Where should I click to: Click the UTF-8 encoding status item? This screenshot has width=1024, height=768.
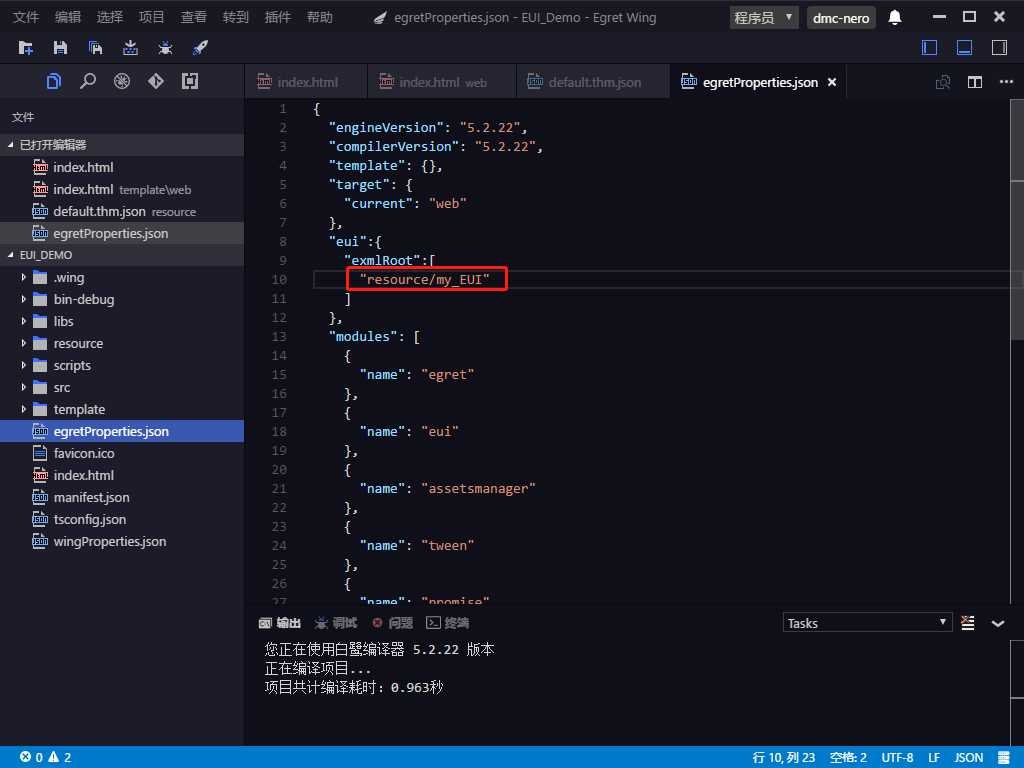coord(897,758)
